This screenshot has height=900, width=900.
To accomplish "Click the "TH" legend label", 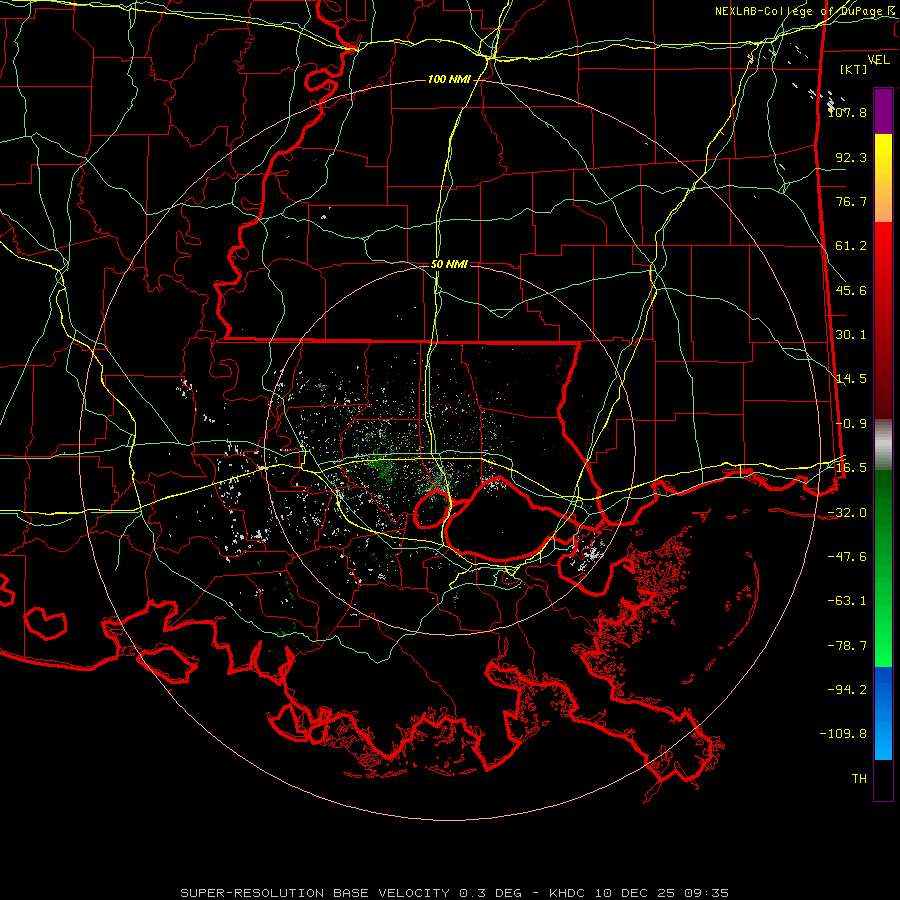I will (859, 779).
